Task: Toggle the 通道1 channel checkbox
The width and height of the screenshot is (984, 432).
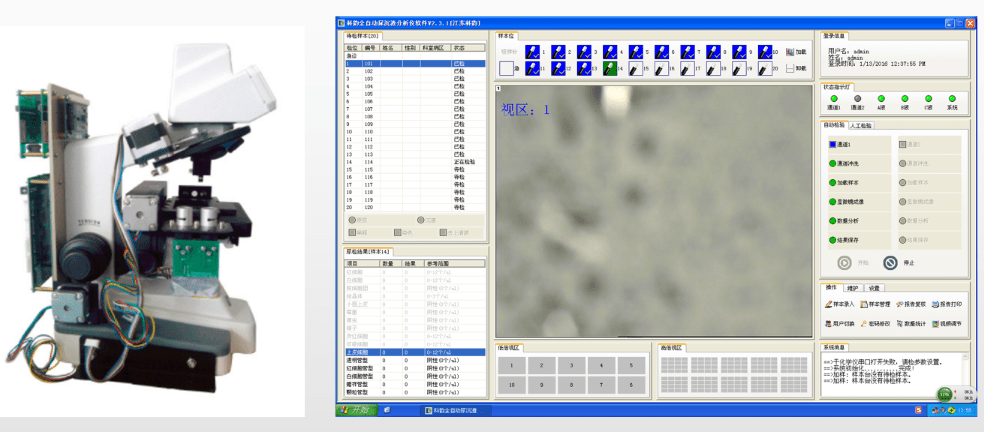Action: click(832, 143)
